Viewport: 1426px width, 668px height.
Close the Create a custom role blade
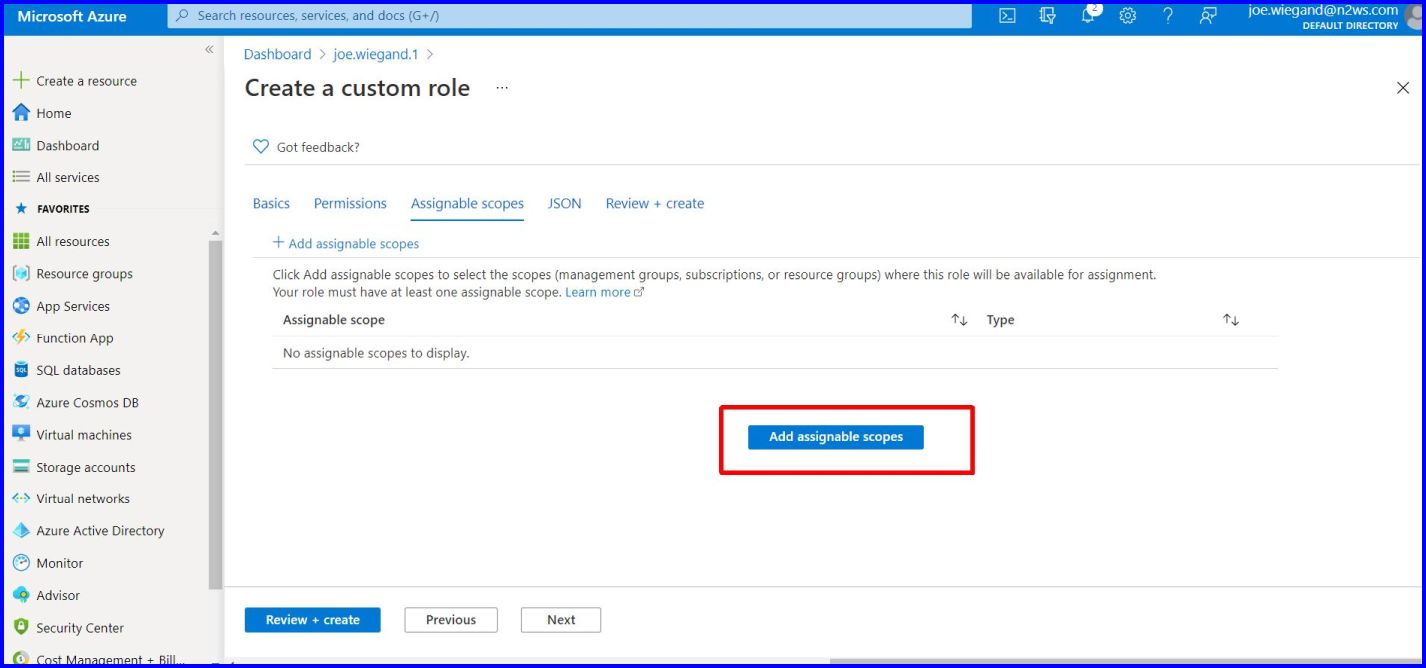pos(1402,88)
